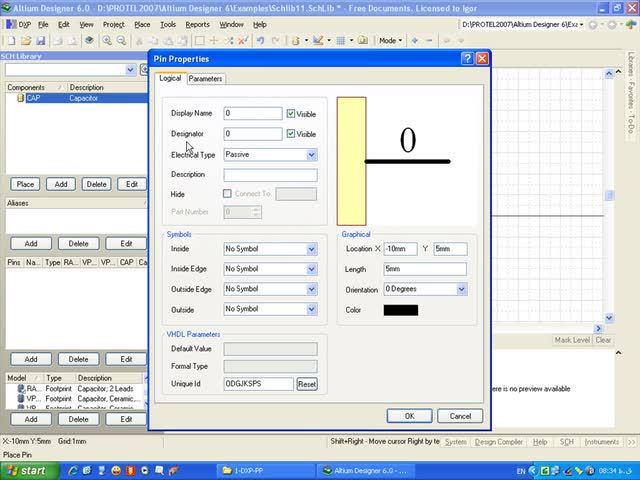Open the Electrical Type dropdown
The width and height of the screenshot is (640, 480).
pyautogui.click(x=311, y=155)
